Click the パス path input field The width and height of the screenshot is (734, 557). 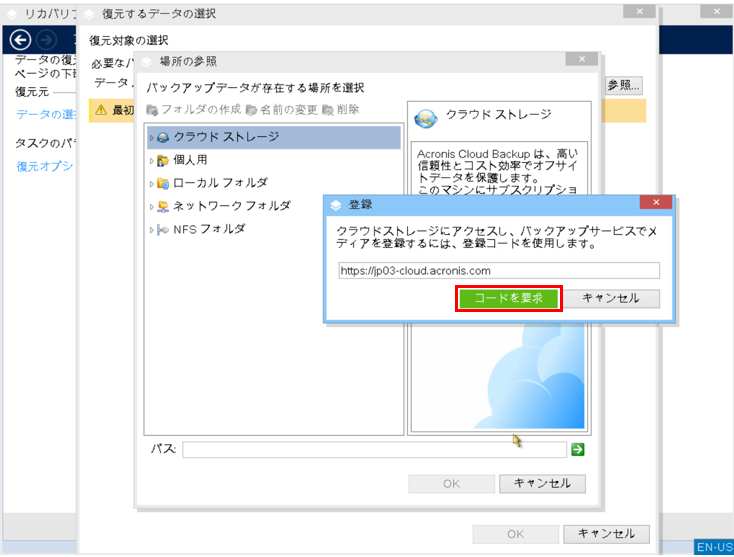(374, 450)
